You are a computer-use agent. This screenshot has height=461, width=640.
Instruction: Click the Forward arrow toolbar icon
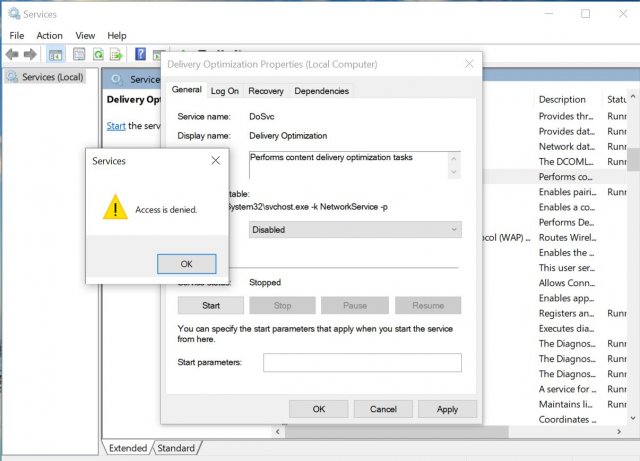(29, 54)
